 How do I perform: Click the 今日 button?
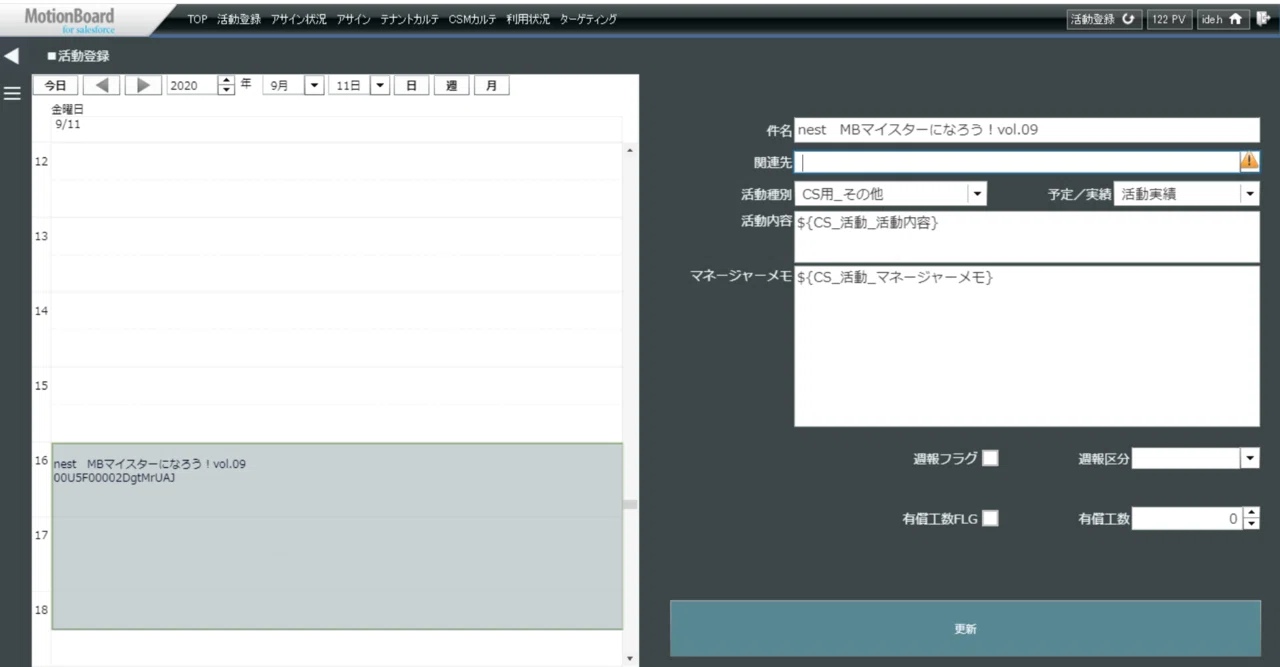tap(56, 86)
